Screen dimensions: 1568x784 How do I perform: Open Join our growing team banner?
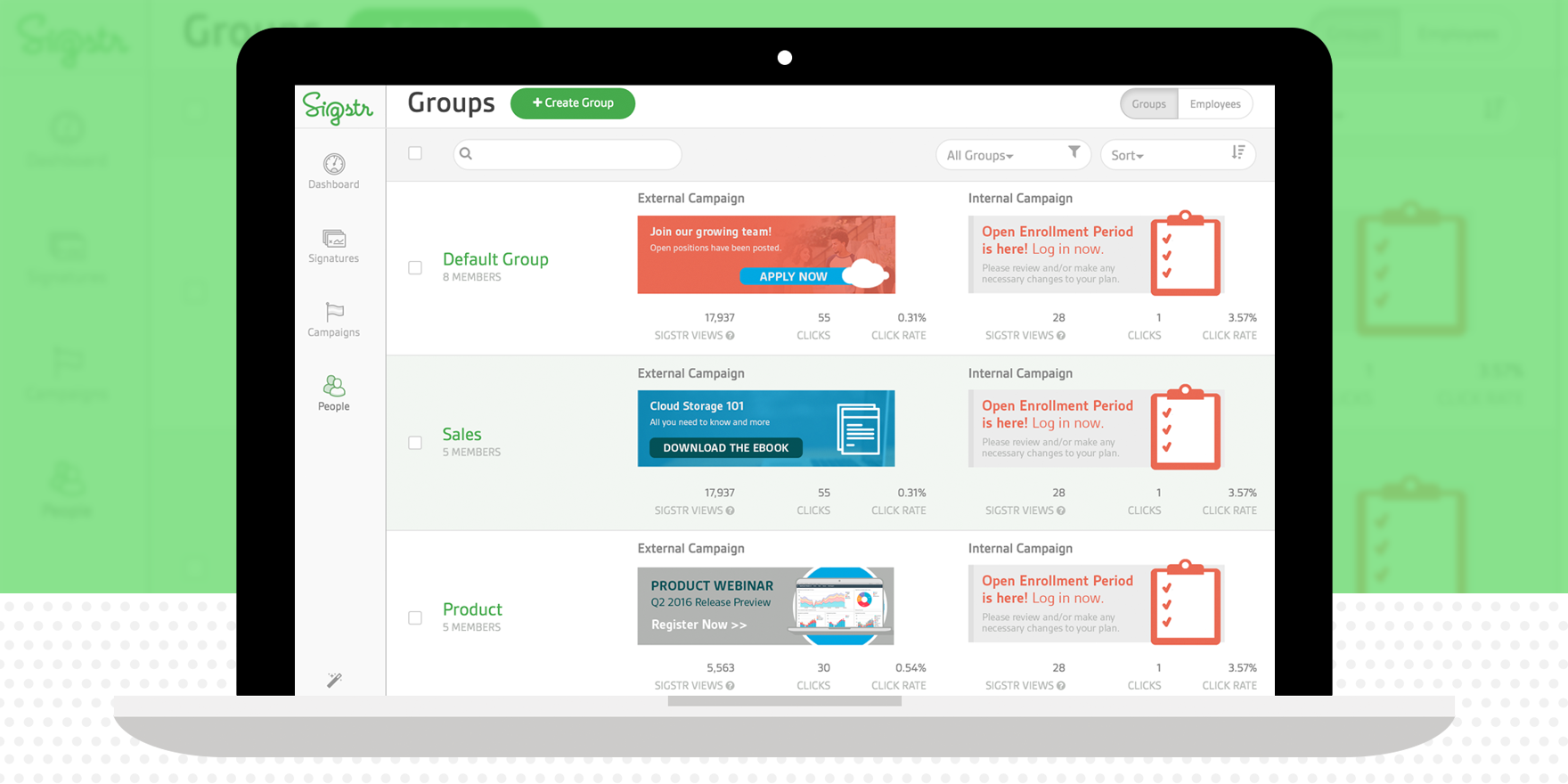[766, 255]
